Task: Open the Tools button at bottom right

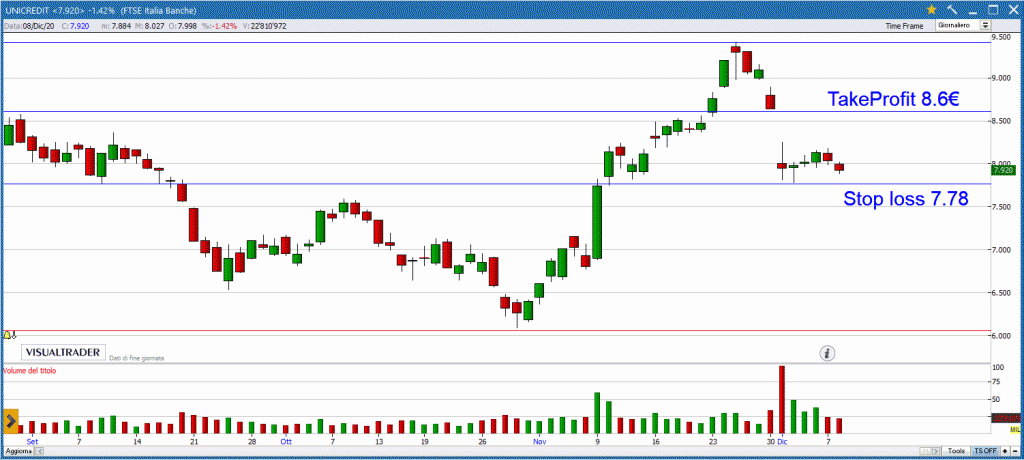Action: tap(956, 451)
